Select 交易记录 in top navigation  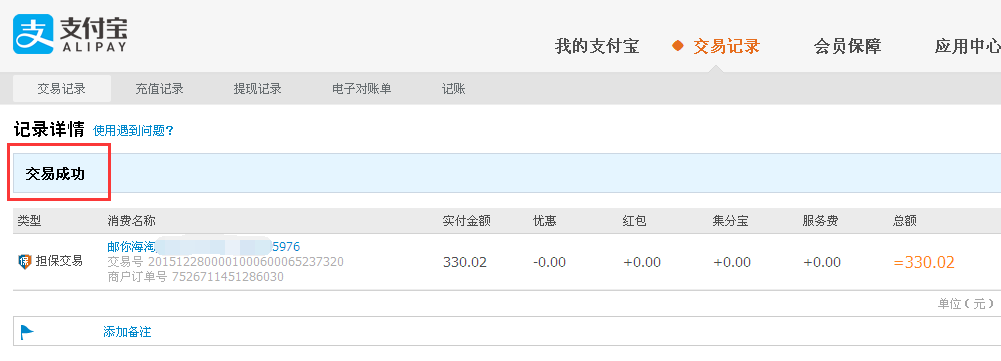pos(726,47)
